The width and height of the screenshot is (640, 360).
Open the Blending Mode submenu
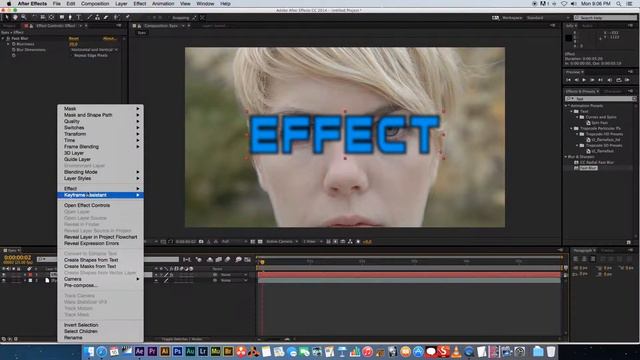click(100, 172)
